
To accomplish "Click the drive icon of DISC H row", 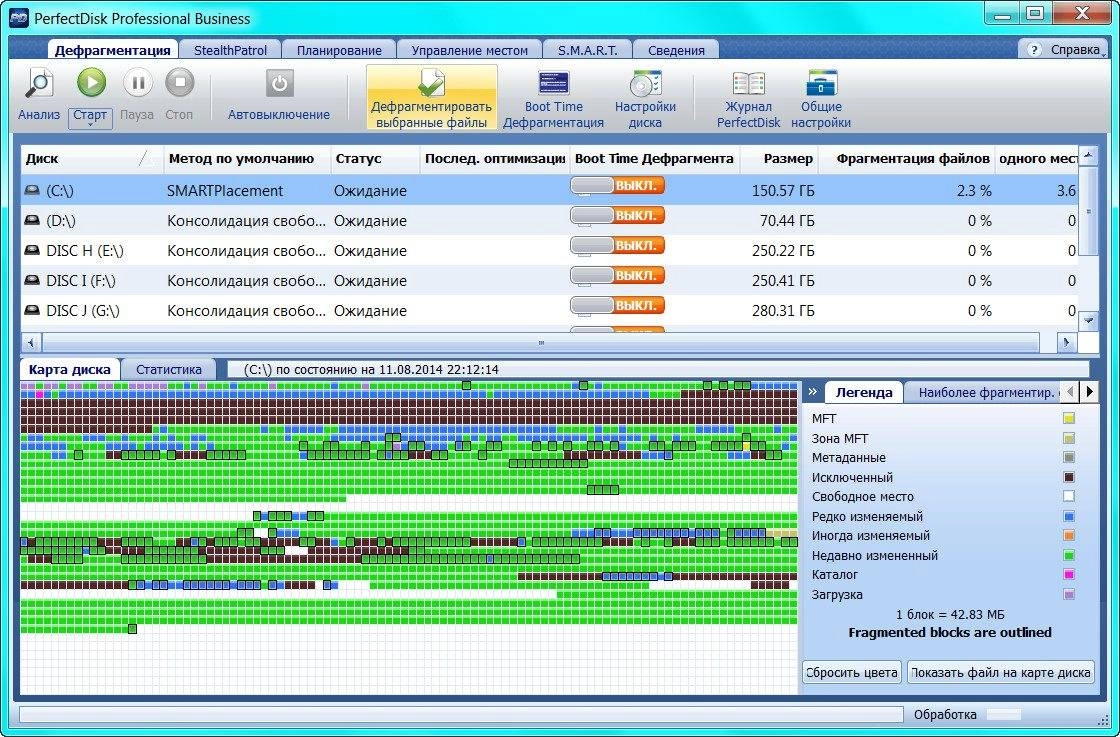I will point(31,251).
